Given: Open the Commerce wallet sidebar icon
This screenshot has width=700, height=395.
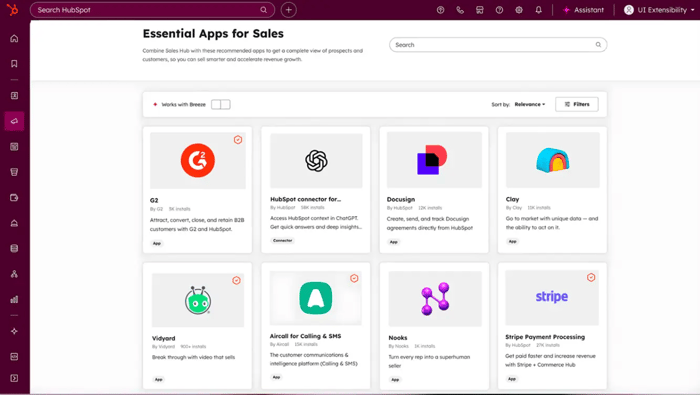Looking at the screenshot, I should [x=14, y=198].
